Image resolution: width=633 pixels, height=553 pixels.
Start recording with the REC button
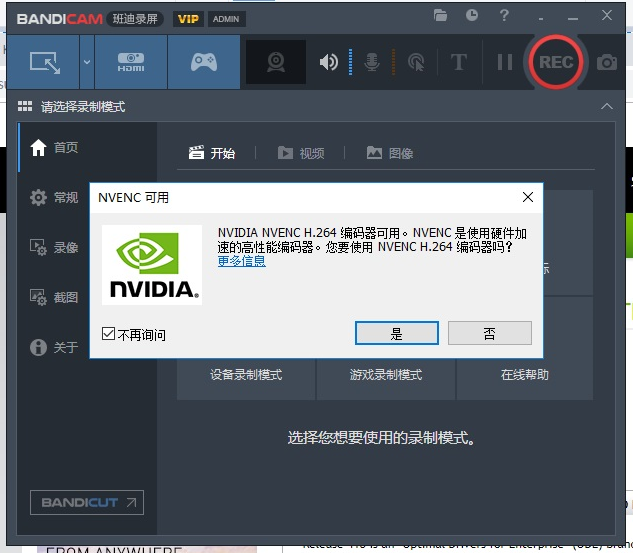pos(556,62)
